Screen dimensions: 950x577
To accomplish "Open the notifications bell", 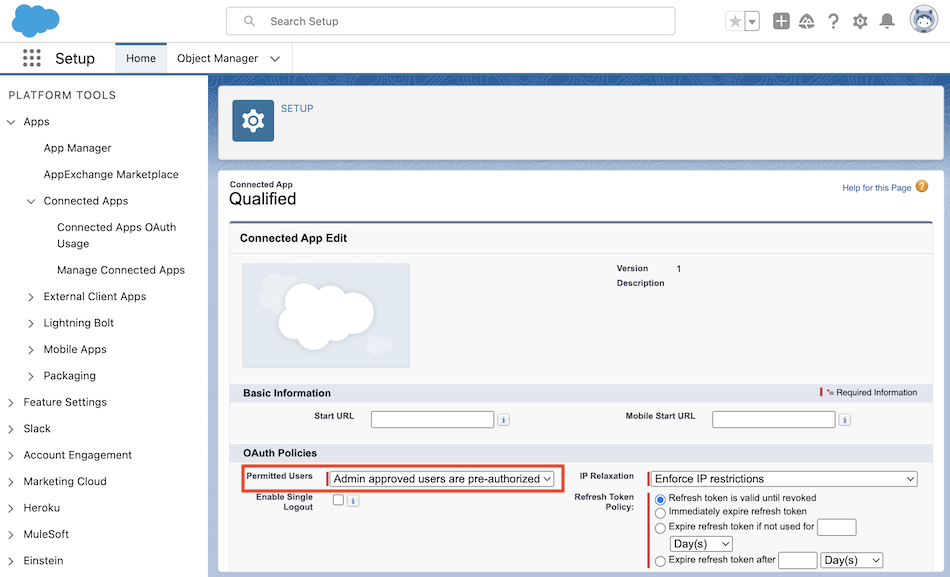I will tap(887, 21).
